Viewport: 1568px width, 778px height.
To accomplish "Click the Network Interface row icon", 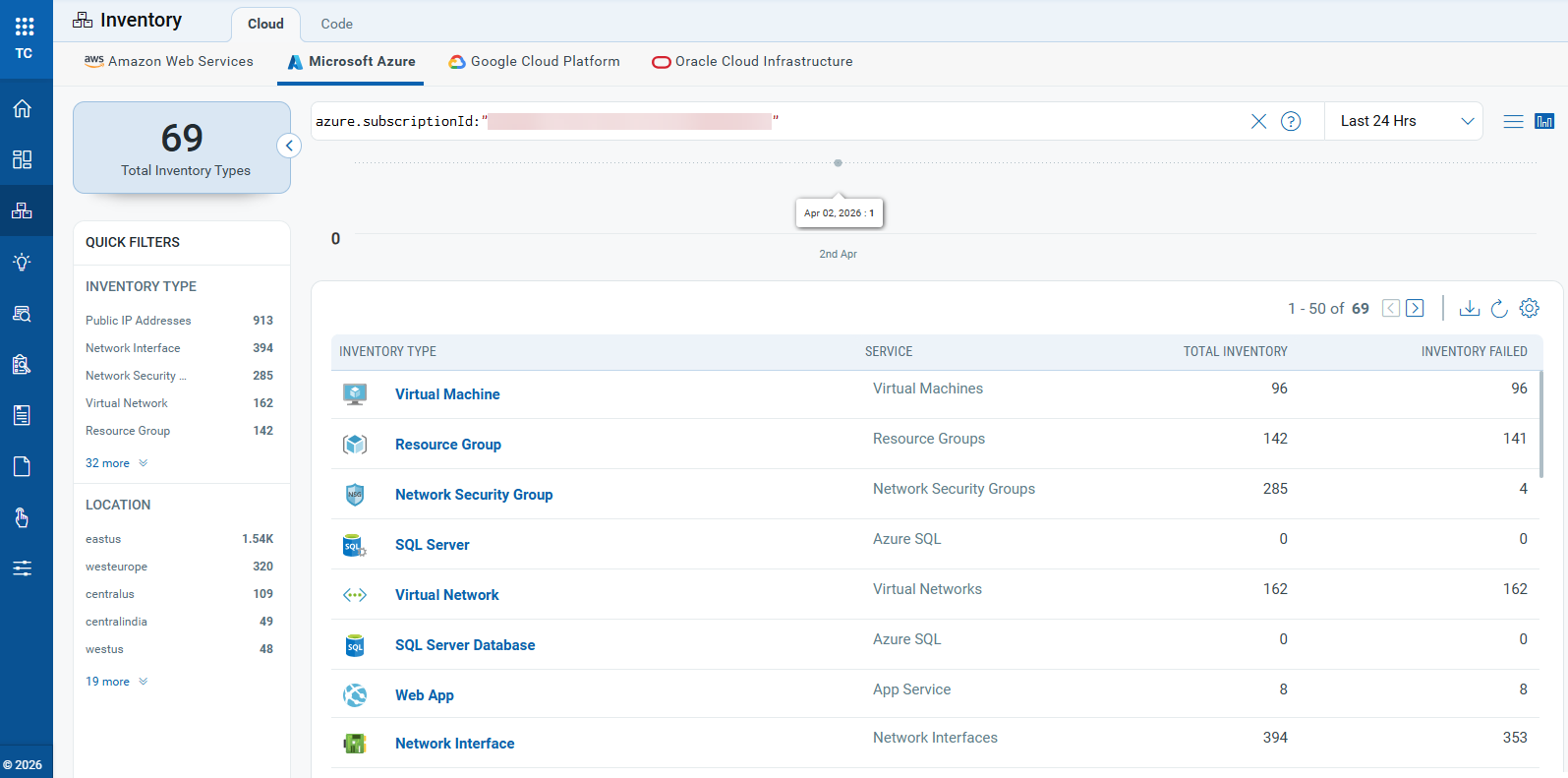I will tap(355, 744).
